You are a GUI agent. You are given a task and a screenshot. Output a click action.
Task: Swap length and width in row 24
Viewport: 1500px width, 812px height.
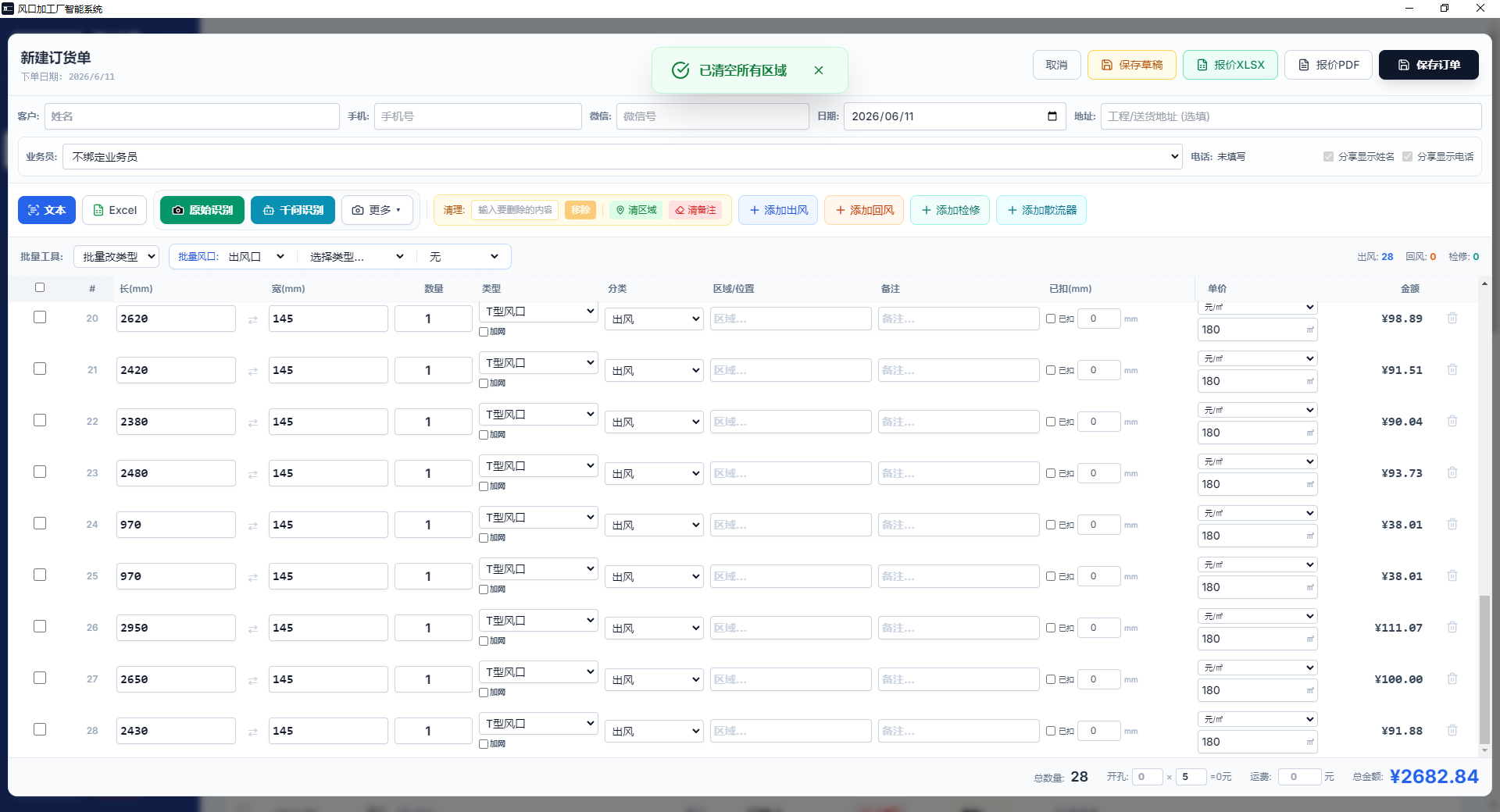(252, 525)
